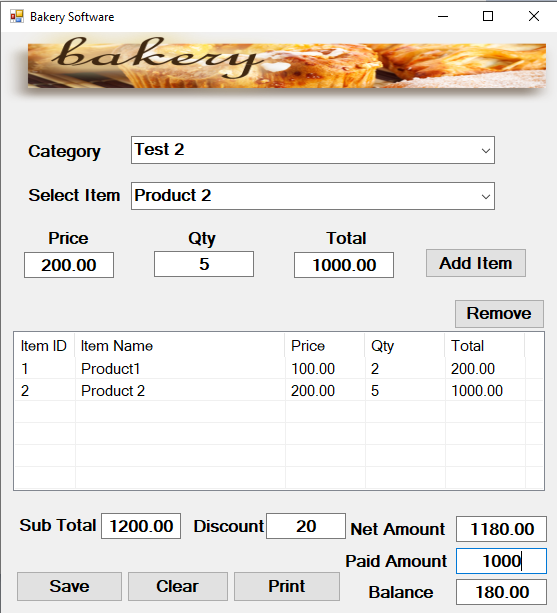Screen dimensions: 557x613
Task: Click the Remove button
Action: pos(499,314)
